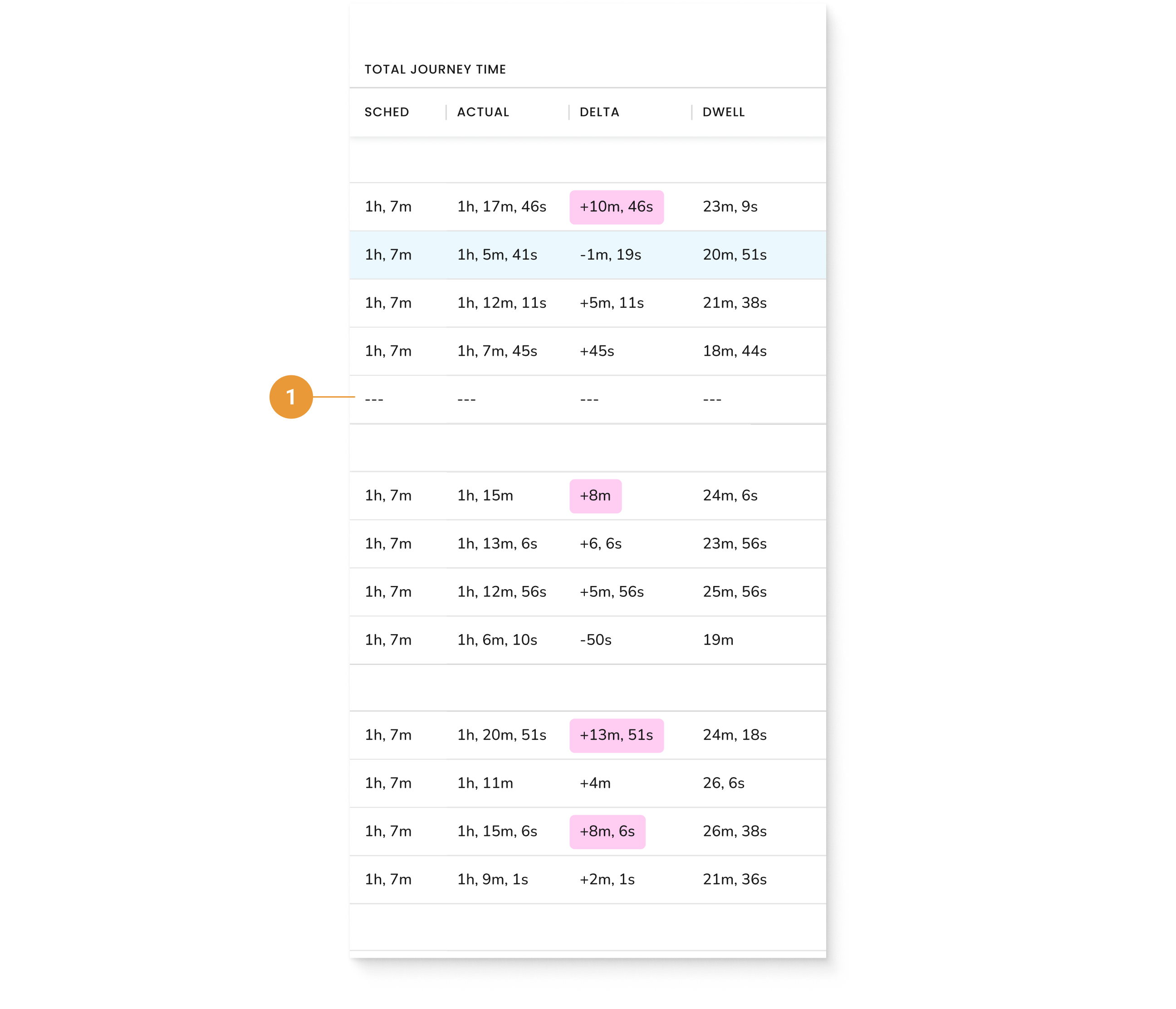Click the pink +8m, 6s delta badge
This screenshot has height=1009, width=1176.
(608, 832)
